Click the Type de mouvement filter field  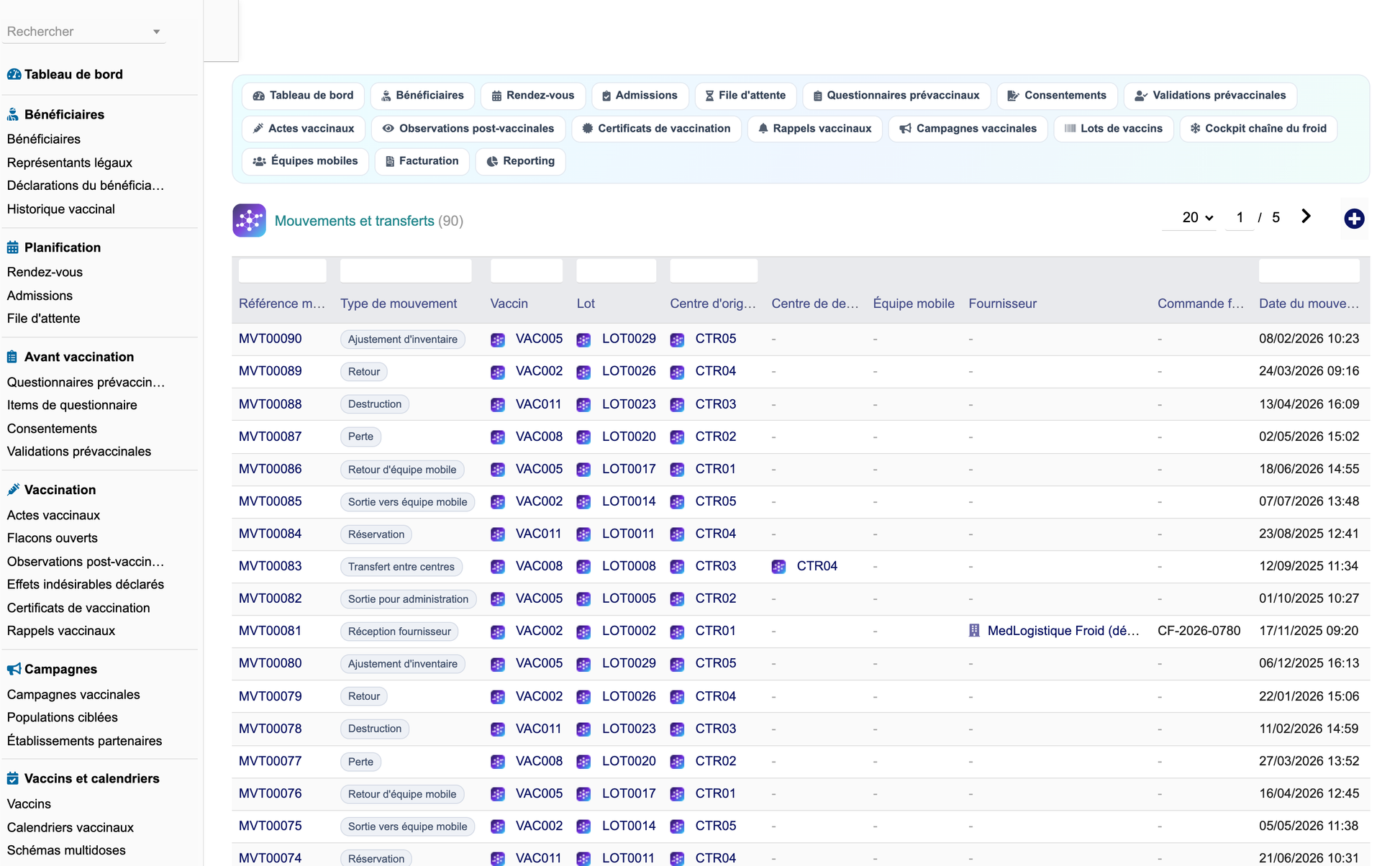(x=406, y=270)
